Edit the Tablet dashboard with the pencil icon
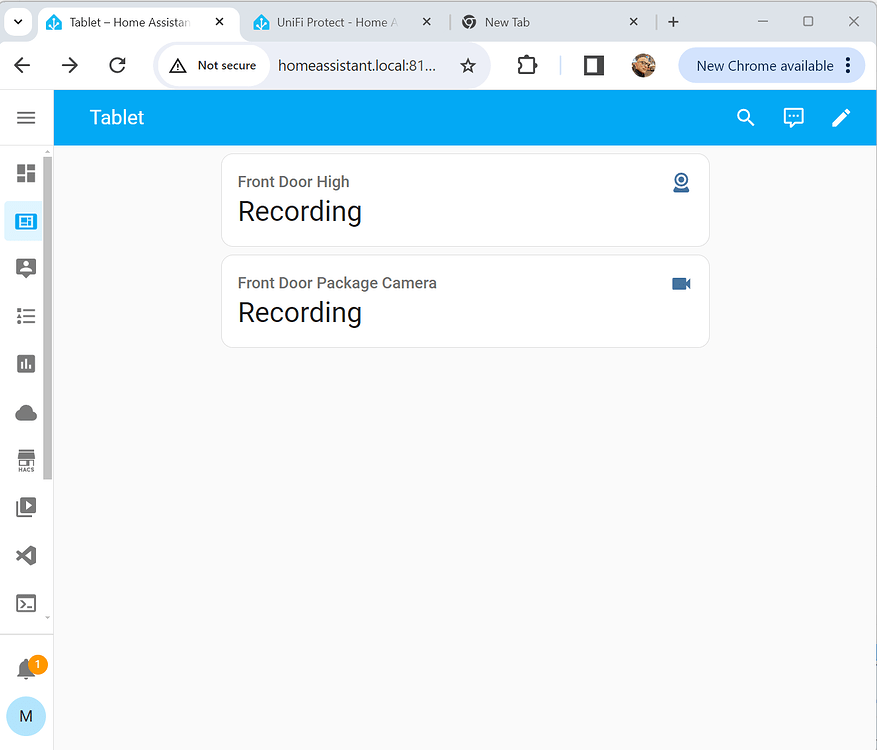The width and height of the screenshot is (877, 750). pyautogui.click(x=841, y=117)
